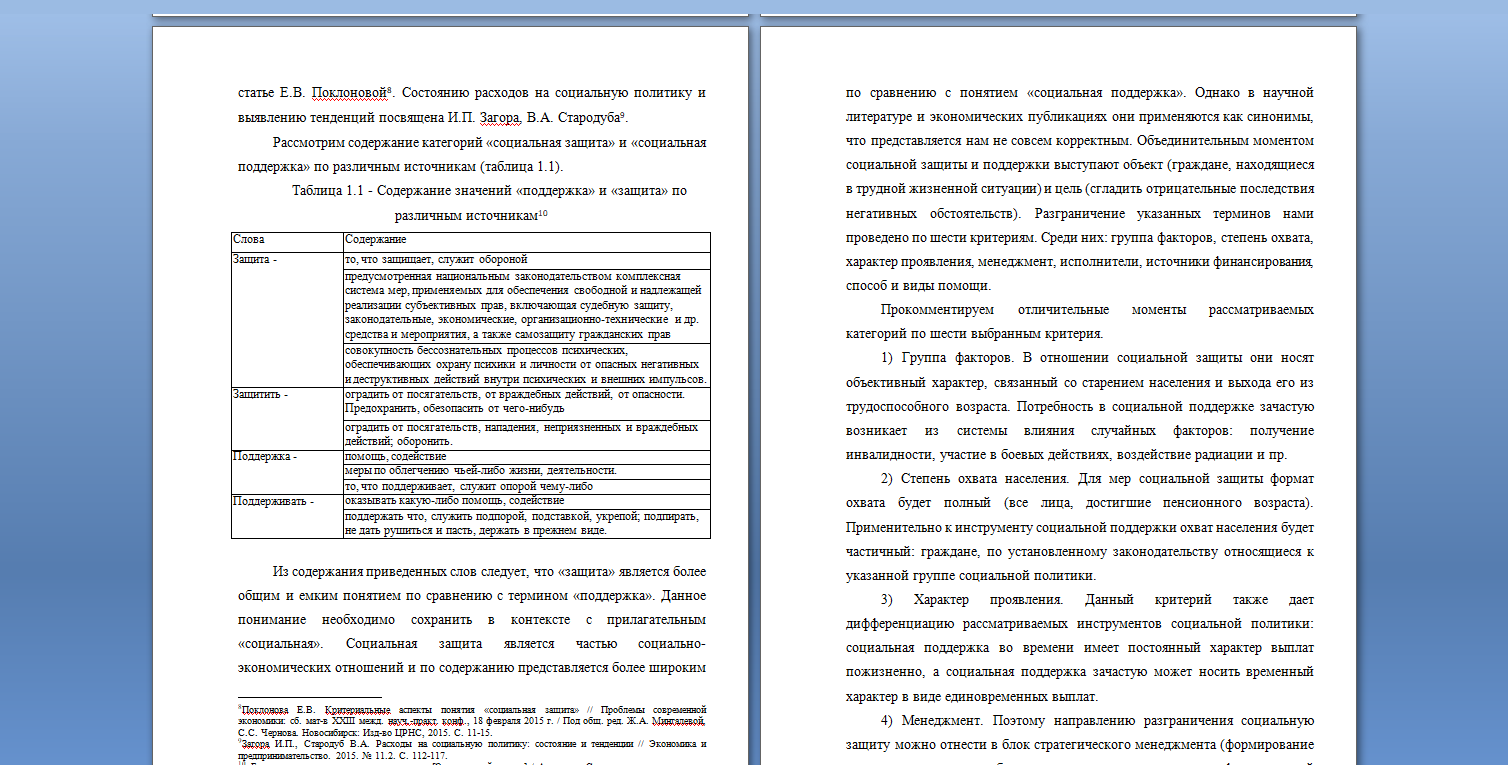Viewport: 1508px width, 765px height.
Task: Click cell starting 'оградить от посягательств, от враждебных'
Action: point(527,402)
